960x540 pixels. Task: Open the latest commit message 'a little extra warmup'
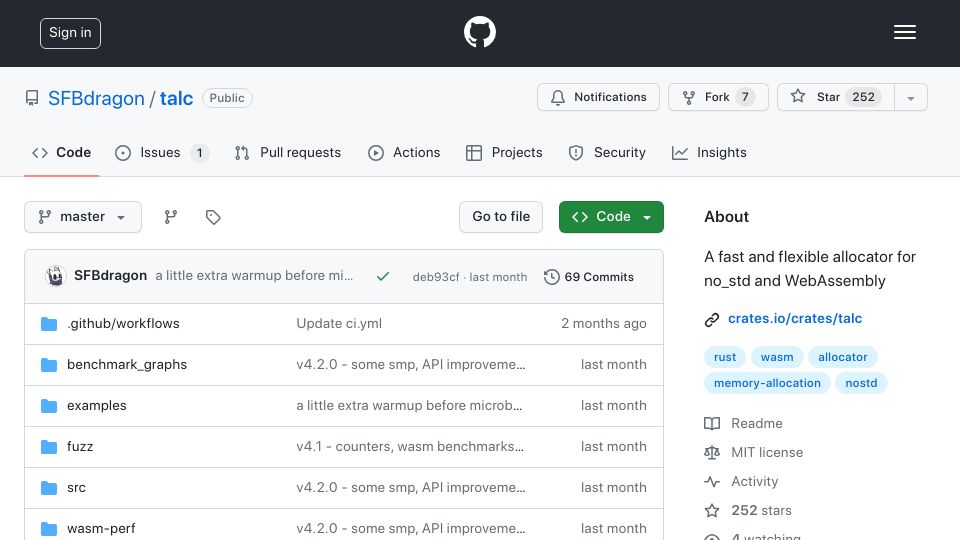pos(254,276)
